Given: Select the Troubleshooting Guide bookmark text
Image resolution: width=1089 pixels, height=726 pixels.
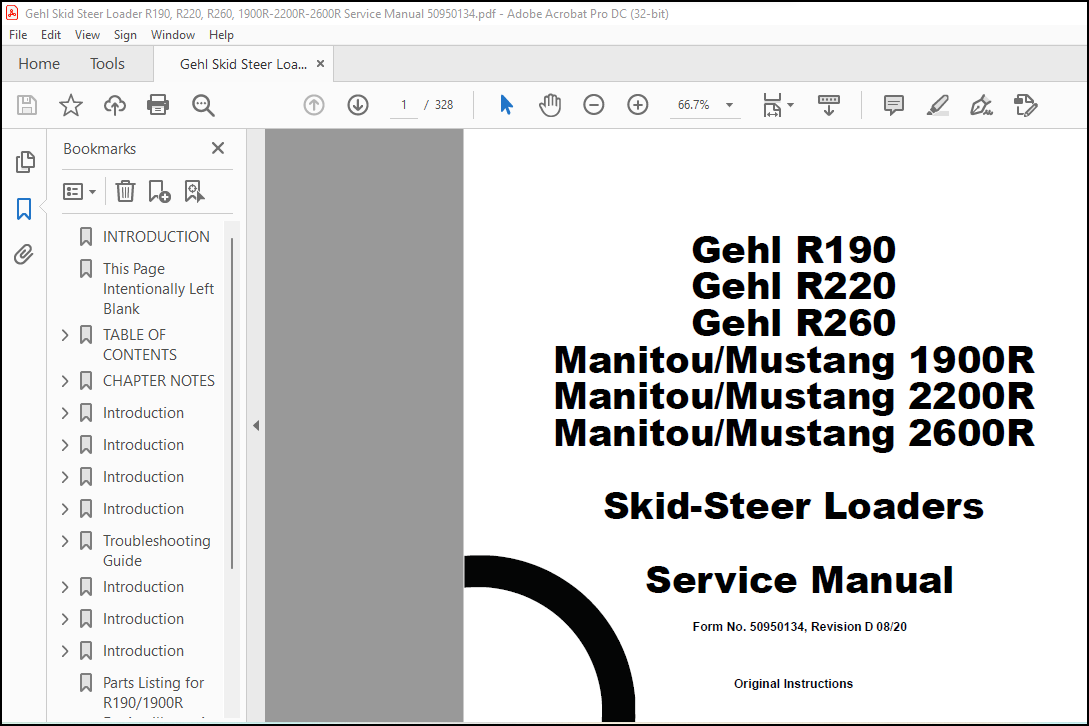Looking at the screenshot, I should [156, 550].
